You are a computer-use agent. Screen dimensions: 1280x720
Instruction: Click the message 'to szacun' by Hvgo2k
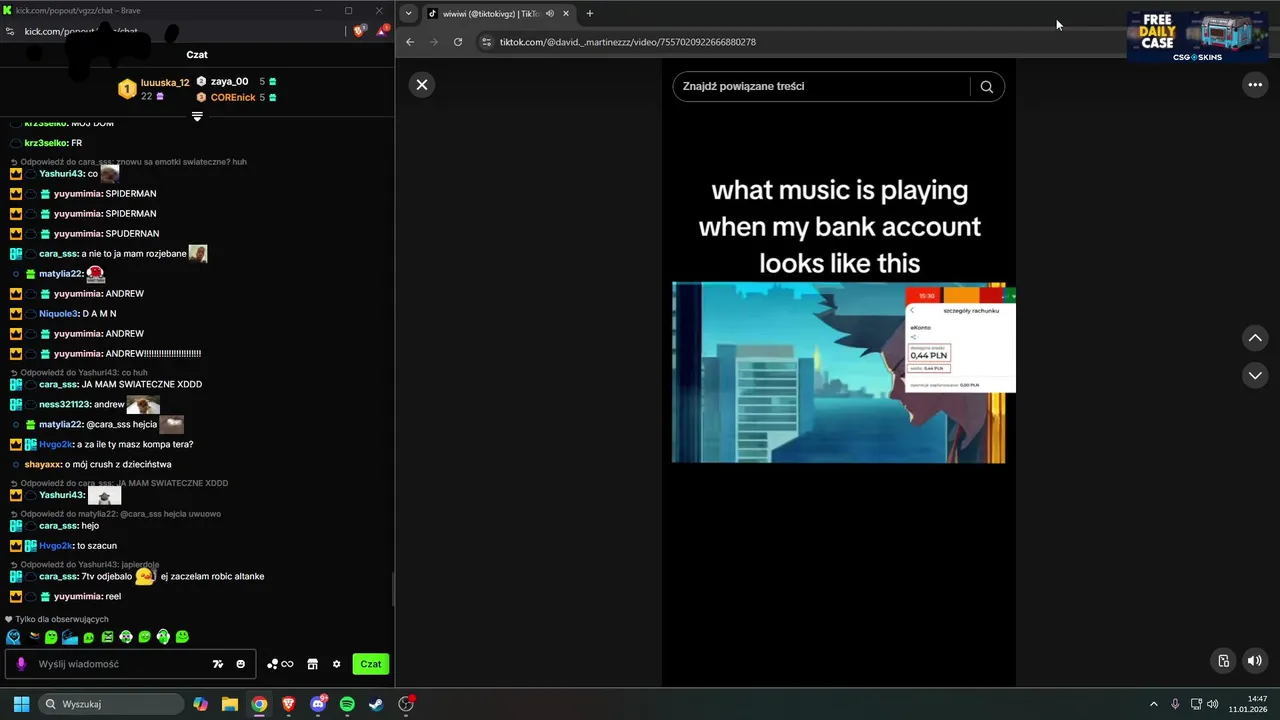pyautogui.click(x=97, y=546)
